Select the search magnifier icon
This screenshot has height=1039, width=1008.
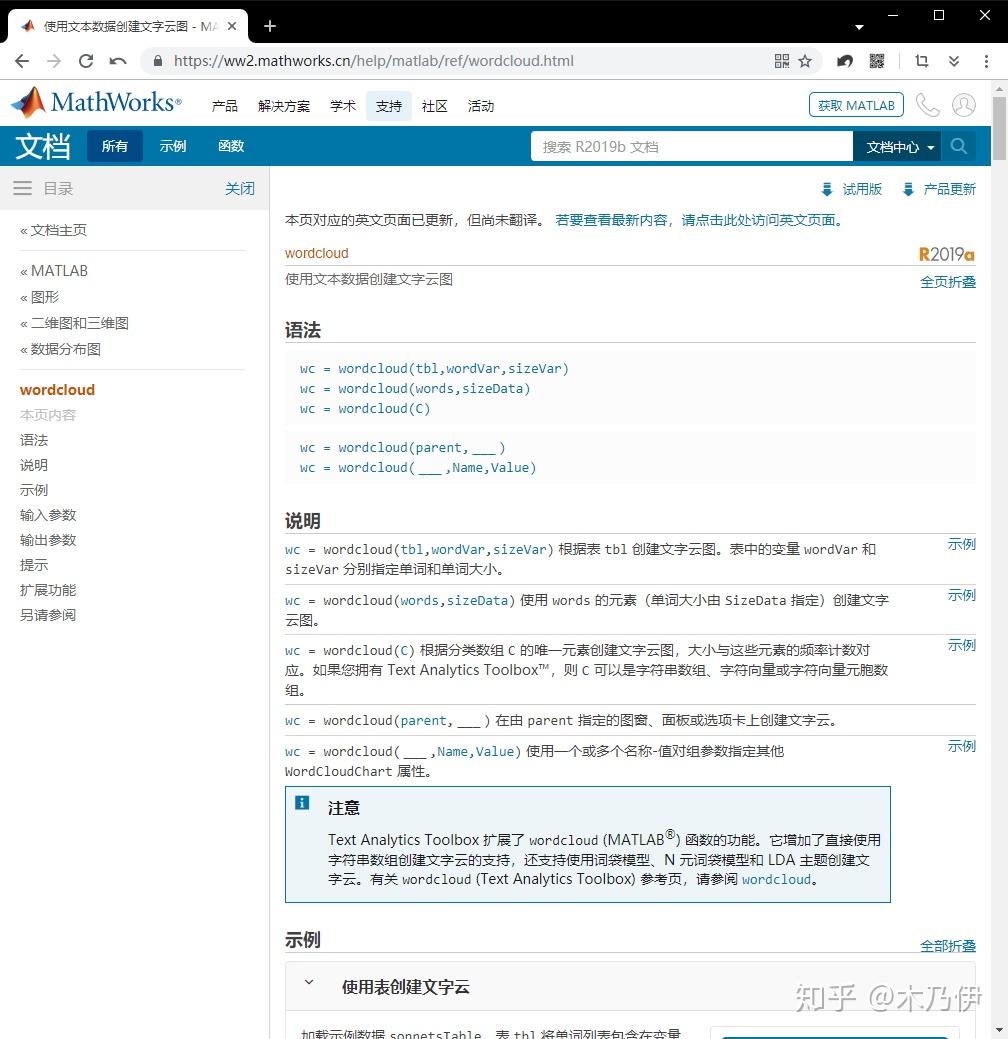pyautogui.click(x=958, y=146)
